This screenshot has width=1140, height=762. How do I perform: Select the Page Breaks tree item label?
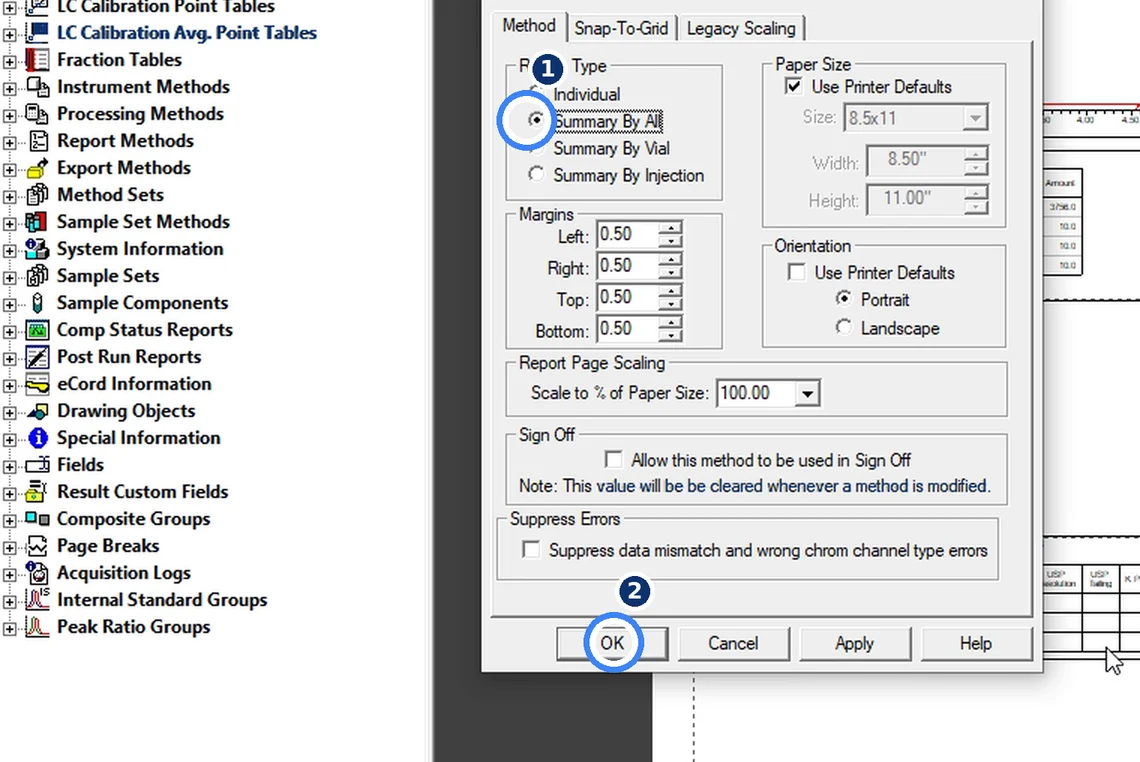tap(108, 546)
